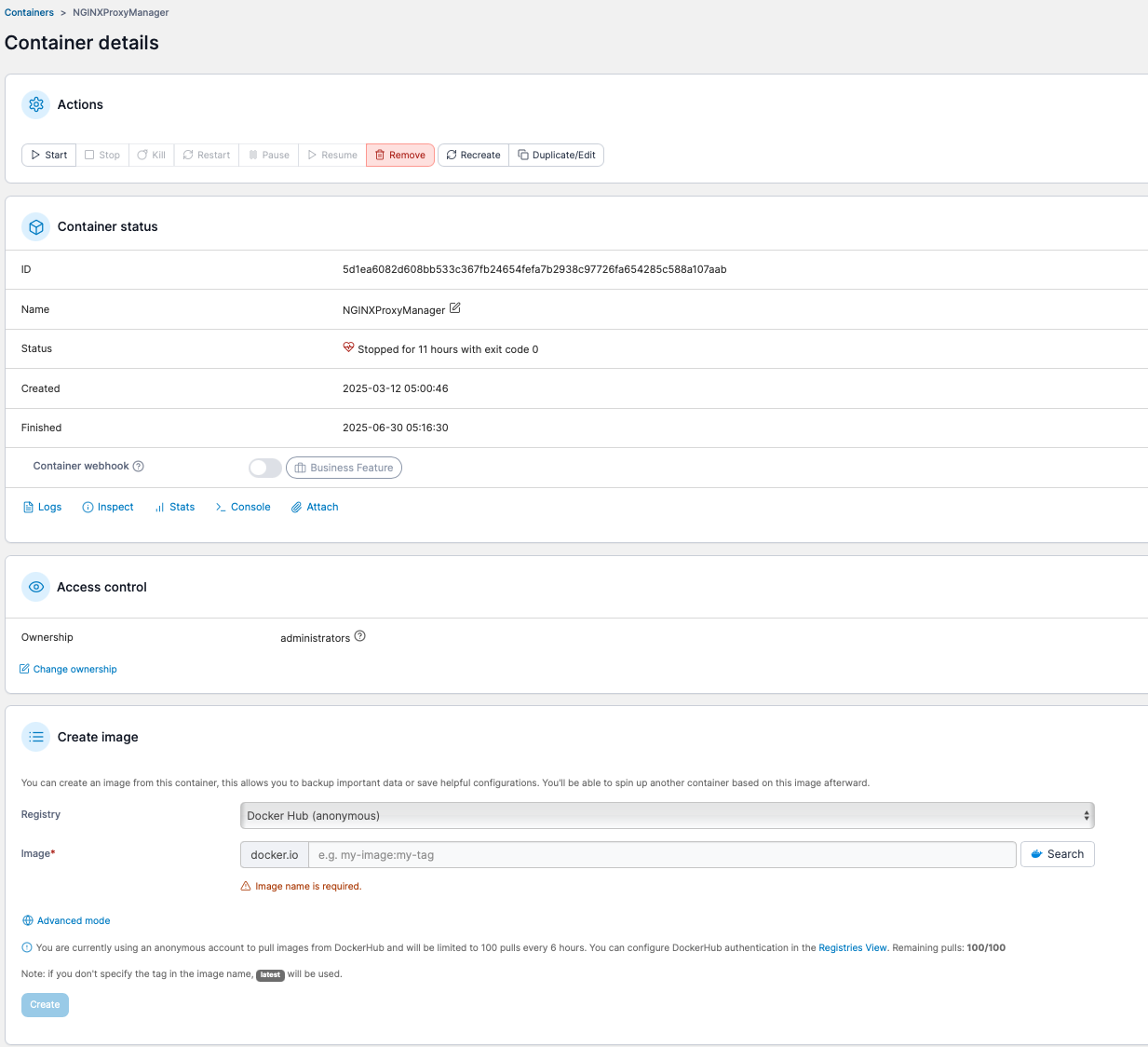This screenshot has height=1047, width=1148.
Task: Expand the Registry dropdown Docker Hub (anonymous)
Action: [x=667, y=816]
